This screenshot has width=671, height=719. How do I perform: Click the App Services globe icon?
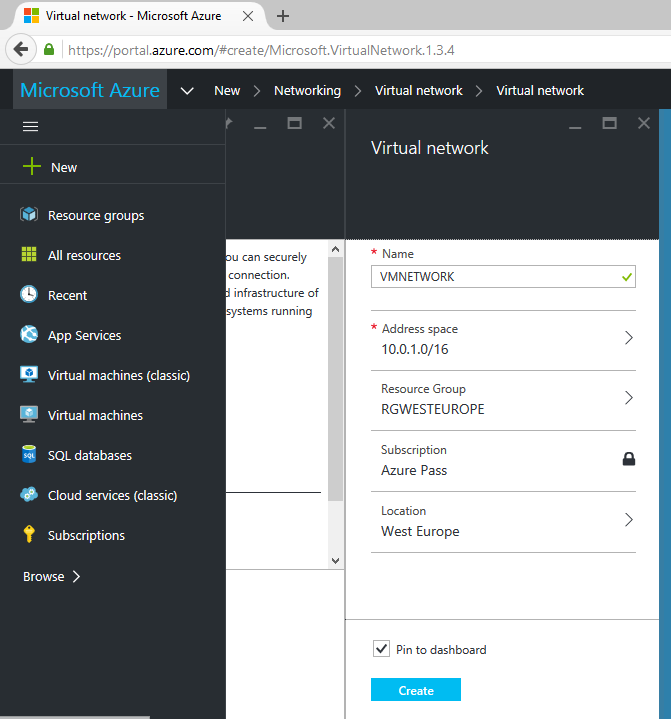(29, 334)
